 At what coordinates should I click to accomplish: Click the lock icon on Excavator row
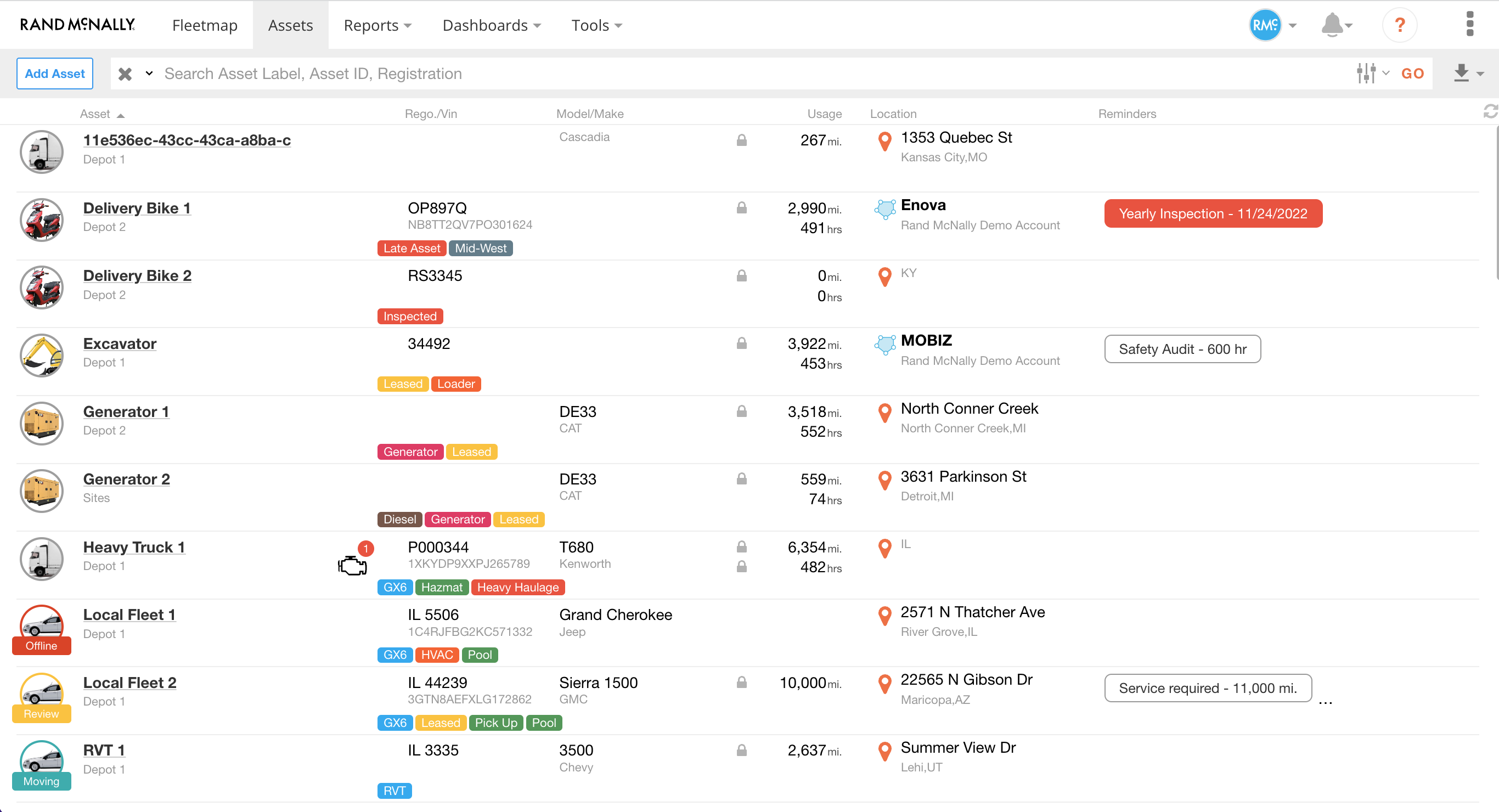[741, 343]
